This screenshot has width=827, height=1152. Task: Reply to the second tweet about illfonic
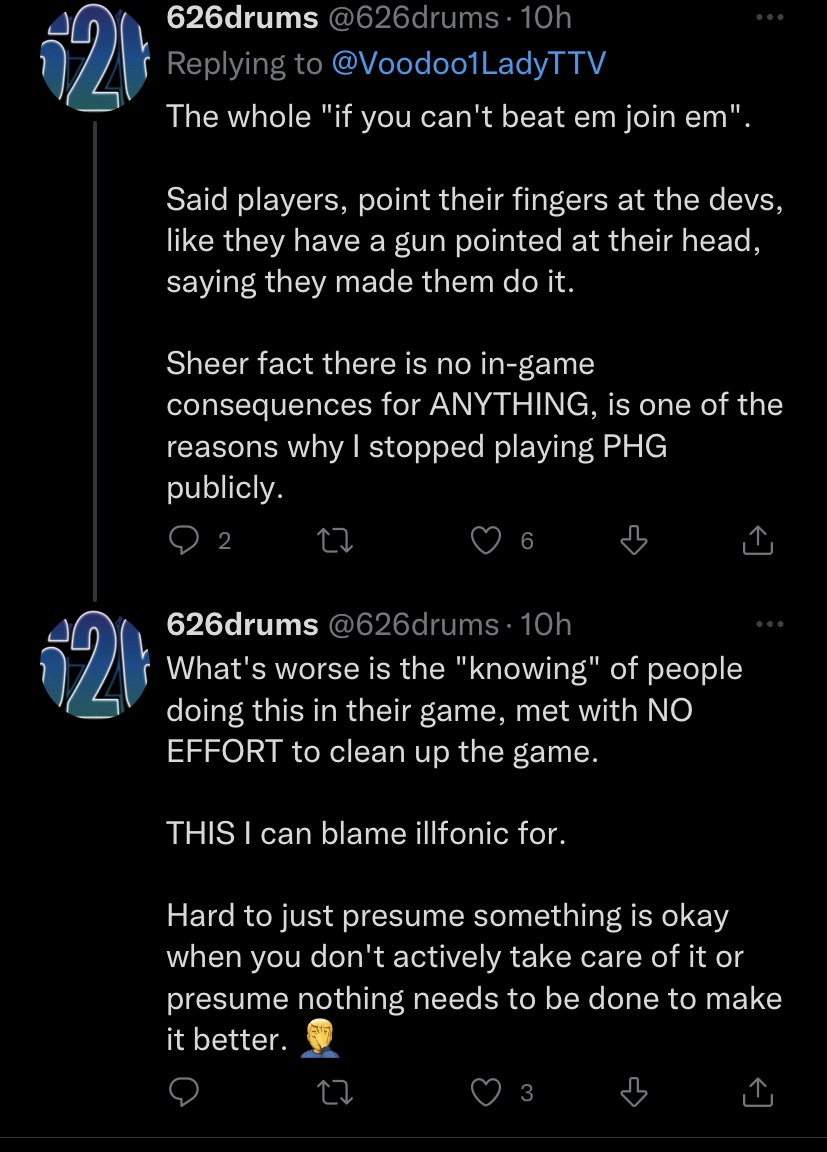click(x=183, y=1094)
